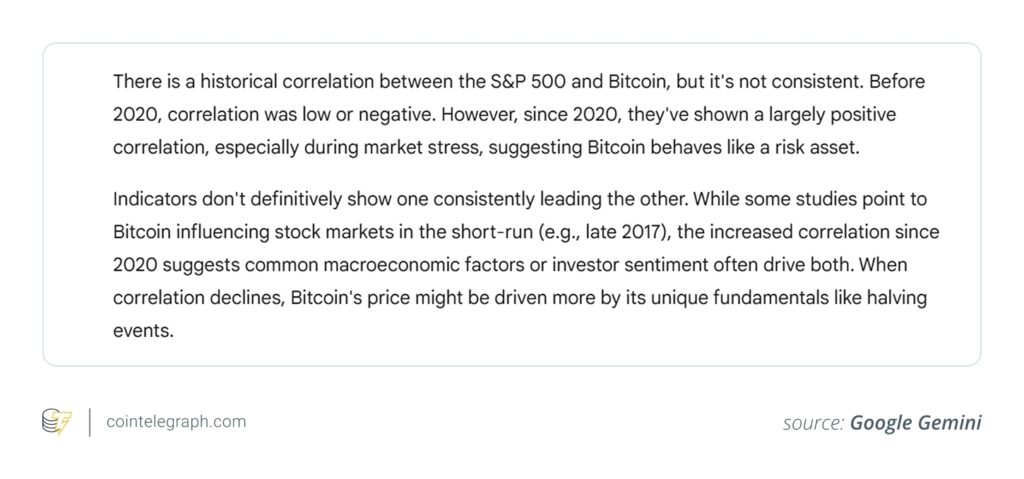The height and width of the screenshot is (479, 1024).
Task: Click the vertical divider beside the logo
Action: [x=89, y=422]
